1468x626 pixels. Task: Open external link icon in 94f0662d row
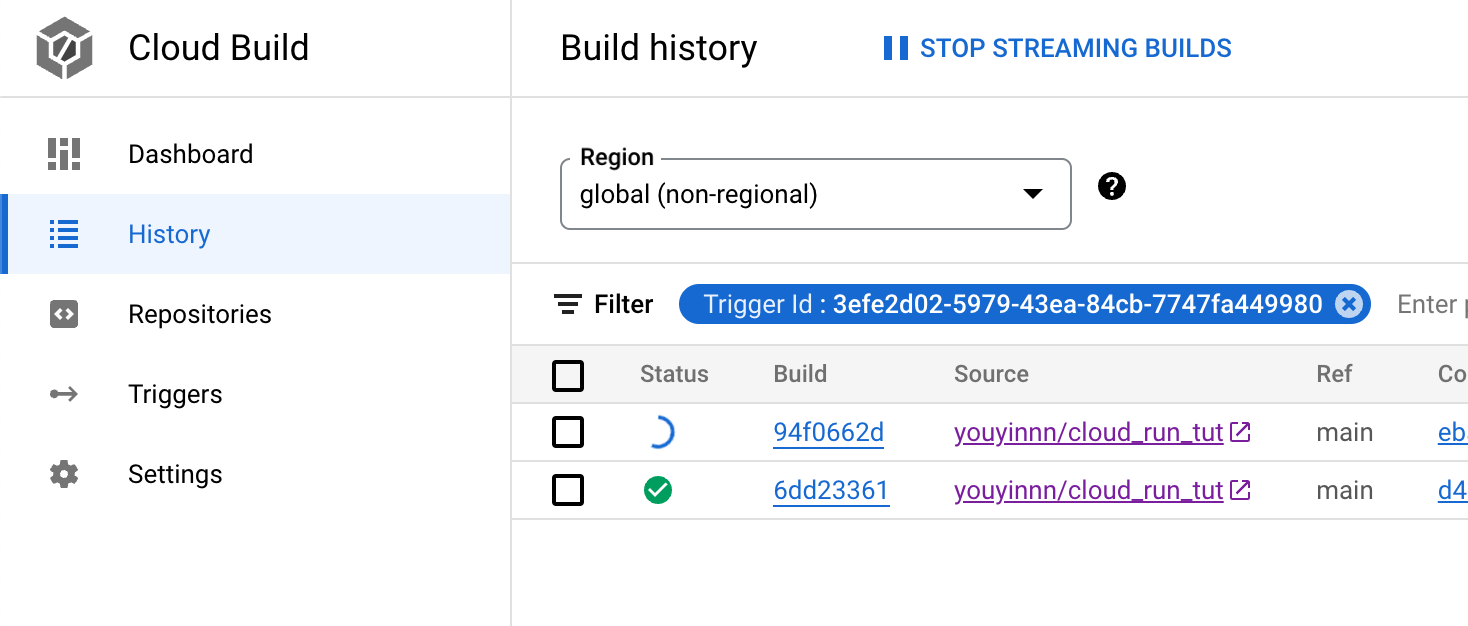point(1240,432)
